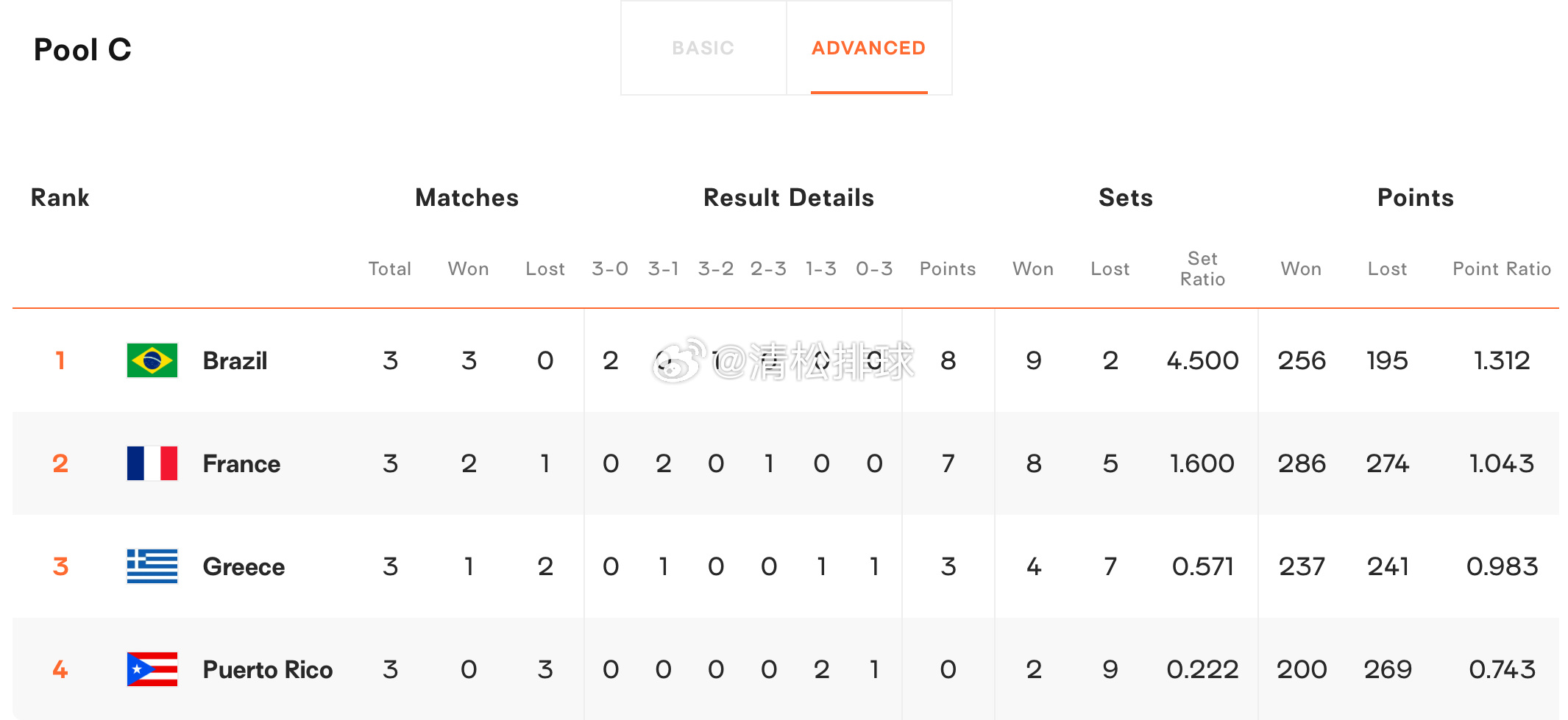The image size is (1568, 720).
Task: Click the Point Ratio column header
Action: tap(1502, 269)
